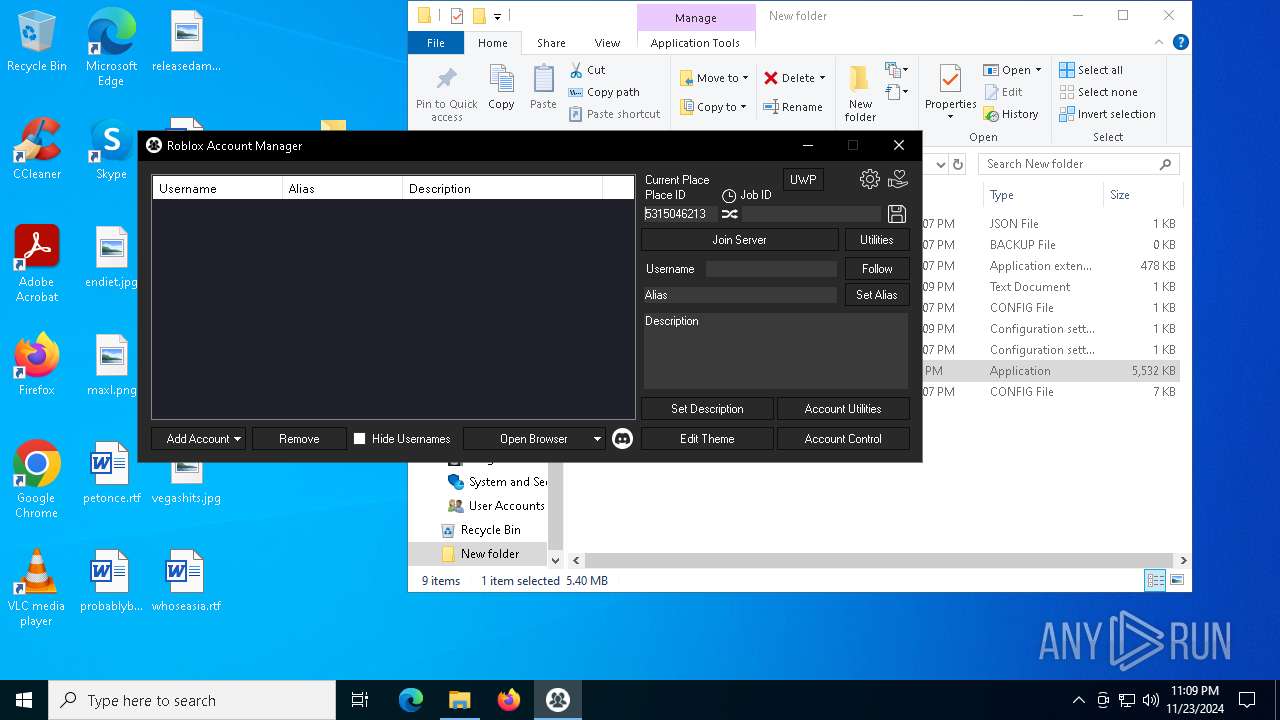Screen dimensions: 1280x720
Task: Click the UWP button
Action: click(803, 180)
